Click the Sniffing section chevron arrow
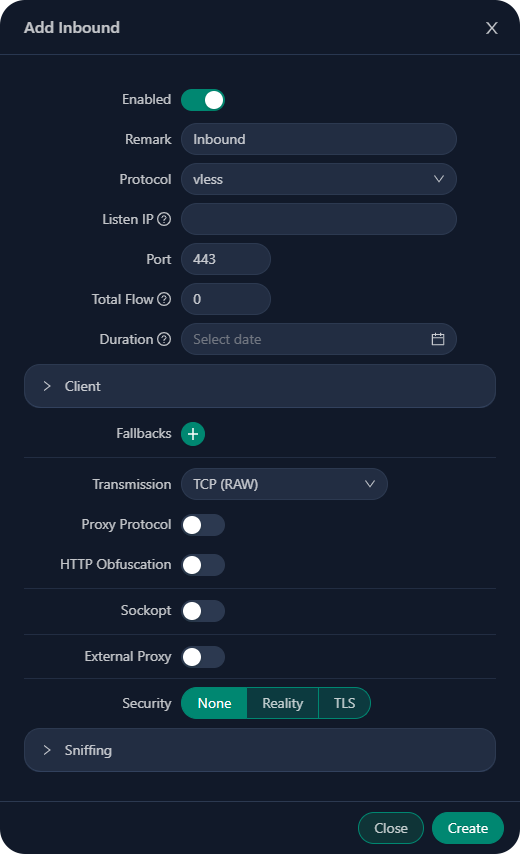Viewport: 520px width, 854px height. (47, 749)
